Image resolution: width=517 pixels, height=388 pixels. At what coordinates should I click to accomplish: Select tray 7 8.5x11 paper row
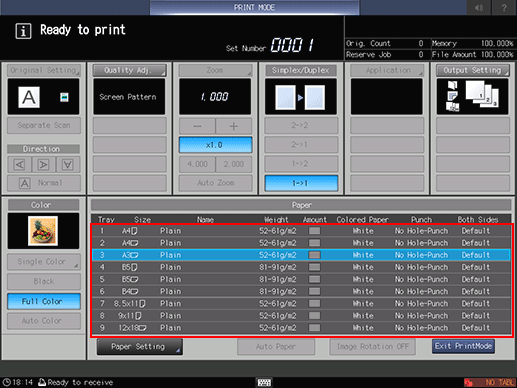301,304
